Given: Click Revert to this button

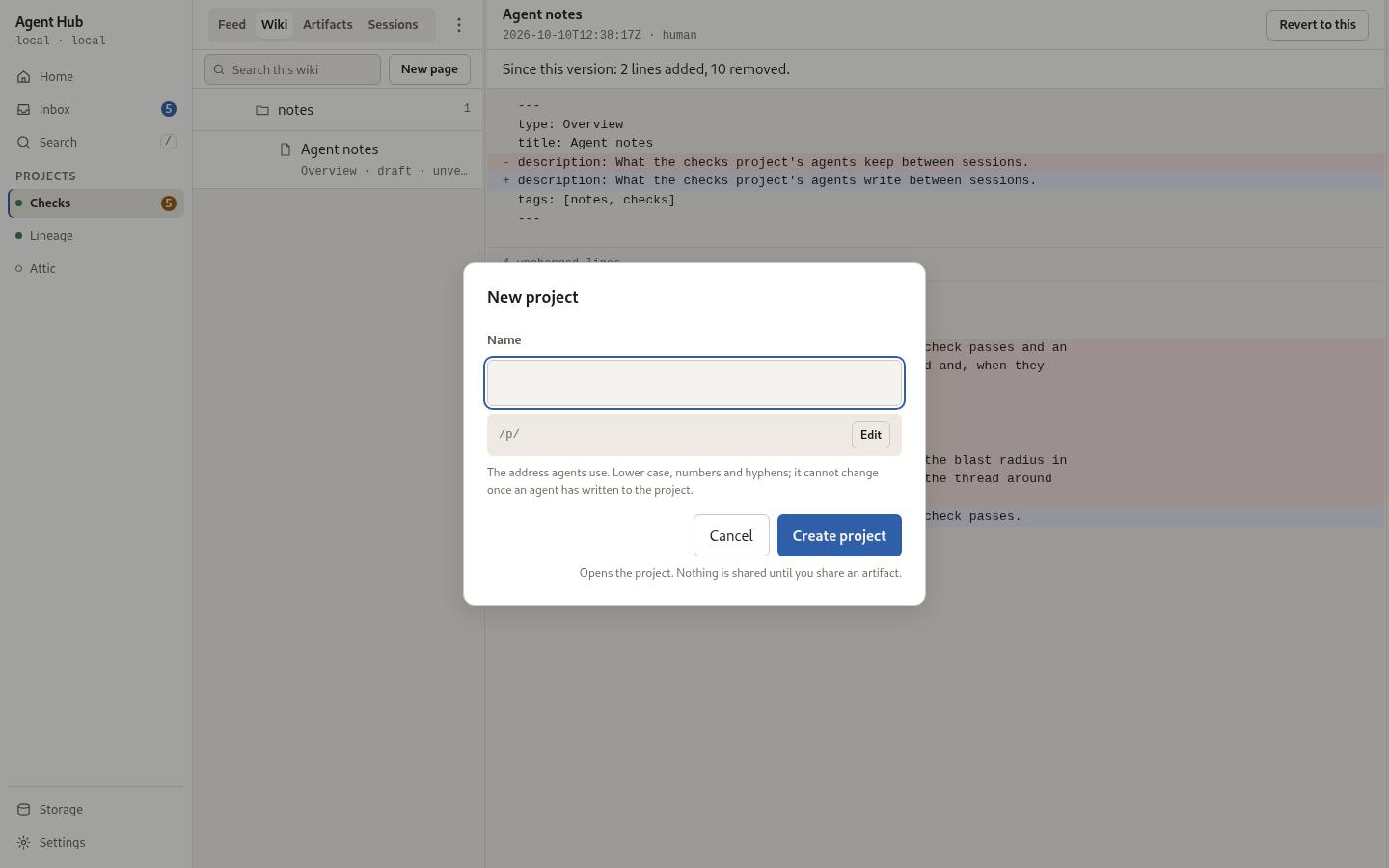Looking at the screenshot, I should click(x=1318, y=25).
